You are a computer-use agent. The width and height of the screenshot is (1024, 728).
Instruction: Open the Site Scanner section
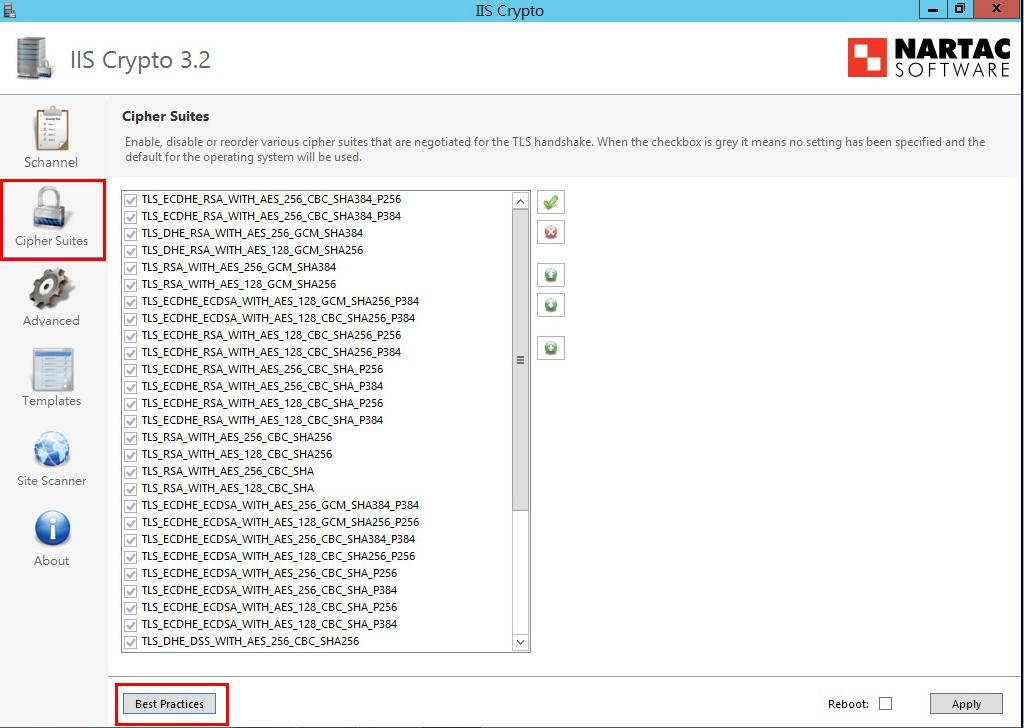[x=51, y=458]
